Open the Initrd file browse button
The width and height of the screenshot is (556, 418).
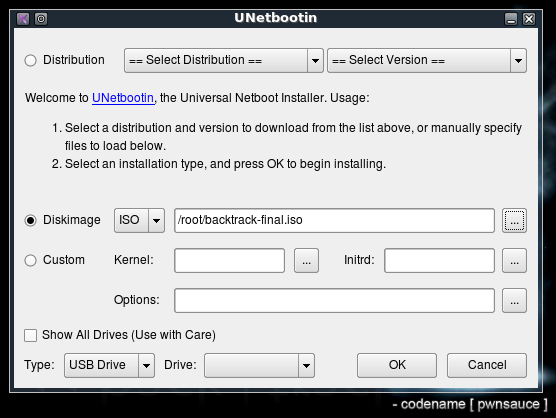click(514, 261)
